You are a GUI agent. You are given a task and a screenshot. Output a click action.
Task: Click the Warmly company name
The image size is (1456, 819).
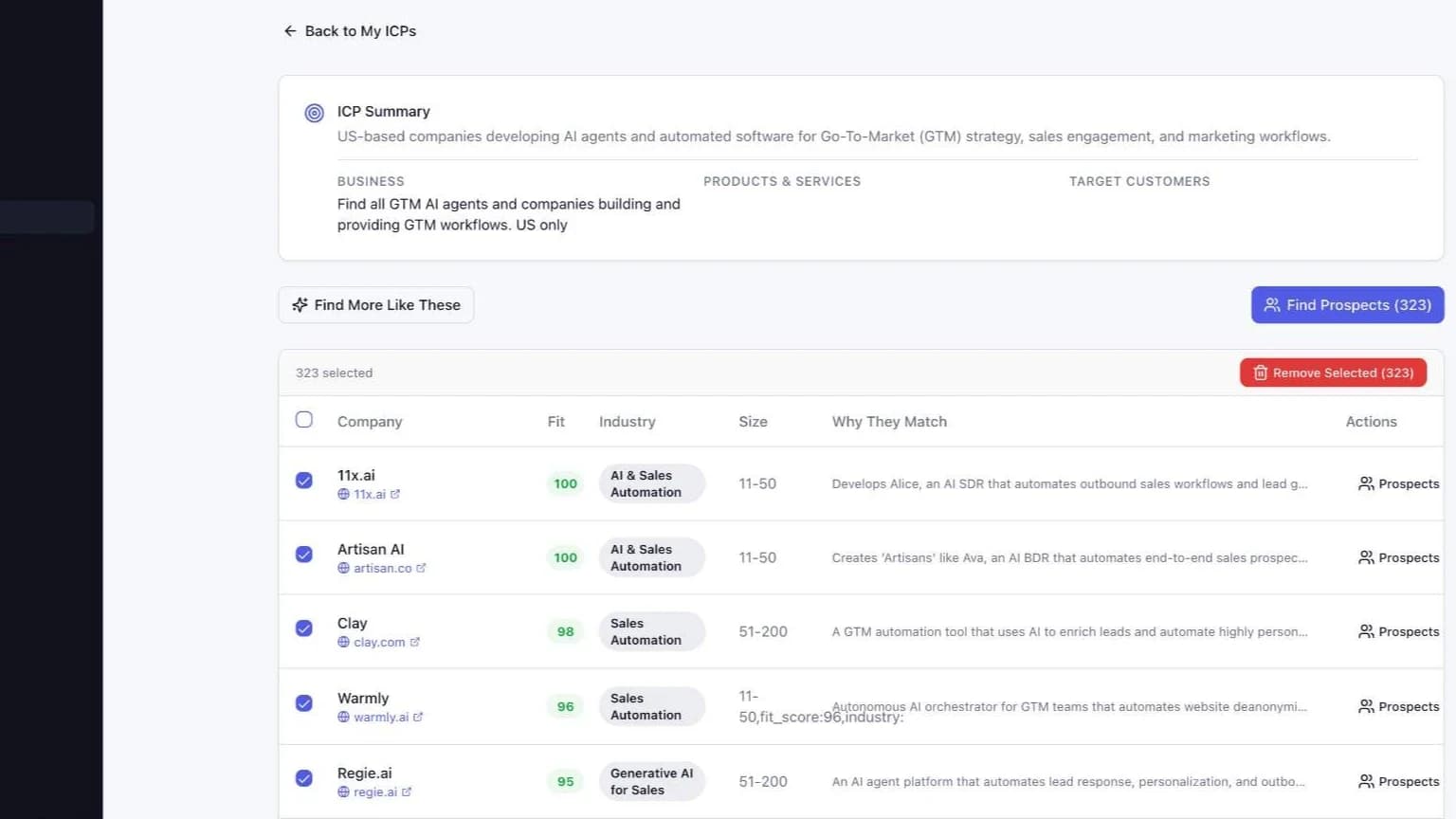tap(363, 698)
